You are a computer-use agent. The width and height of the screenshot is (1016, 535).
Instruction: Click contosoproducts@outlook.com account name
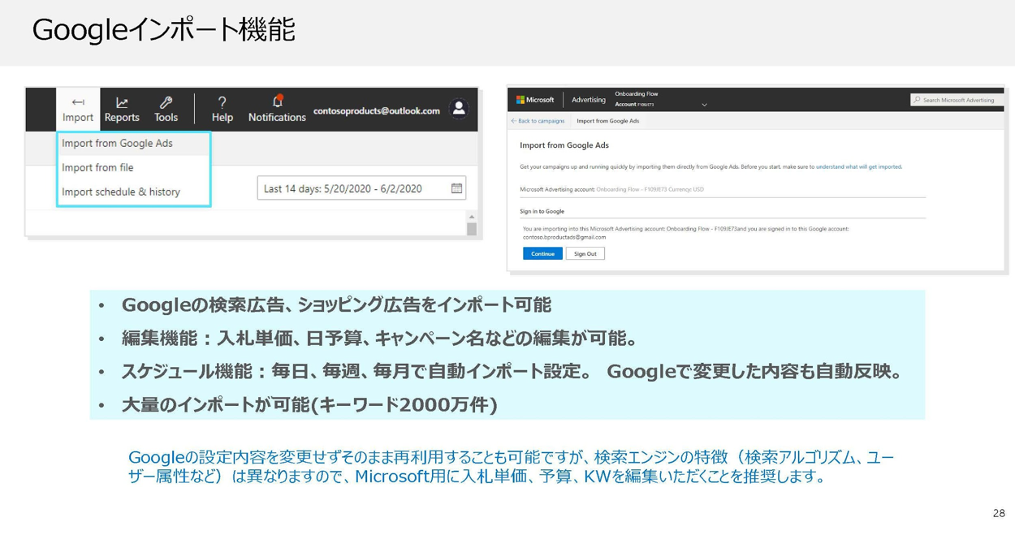click(376, 111)
